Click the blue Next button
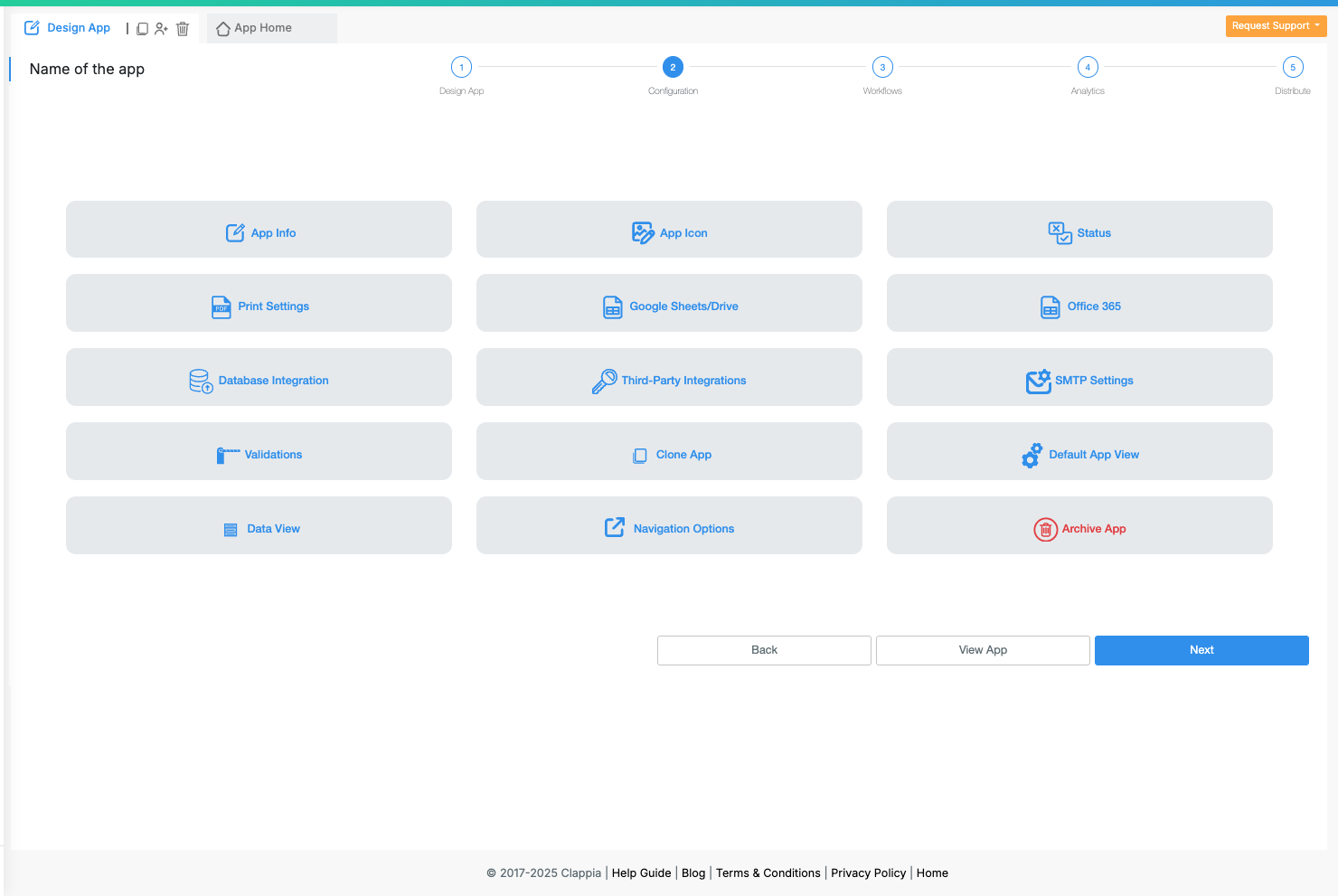The width and height of the screenshot is (1338, 896). pyautogui.click(x=1201, y=650)
